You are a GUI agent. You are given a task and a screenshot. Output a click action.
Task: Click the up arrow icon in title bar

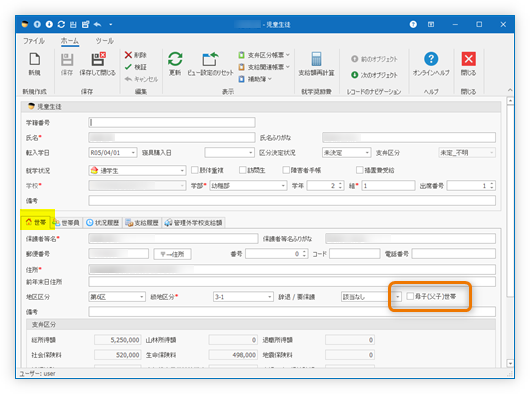37,24
